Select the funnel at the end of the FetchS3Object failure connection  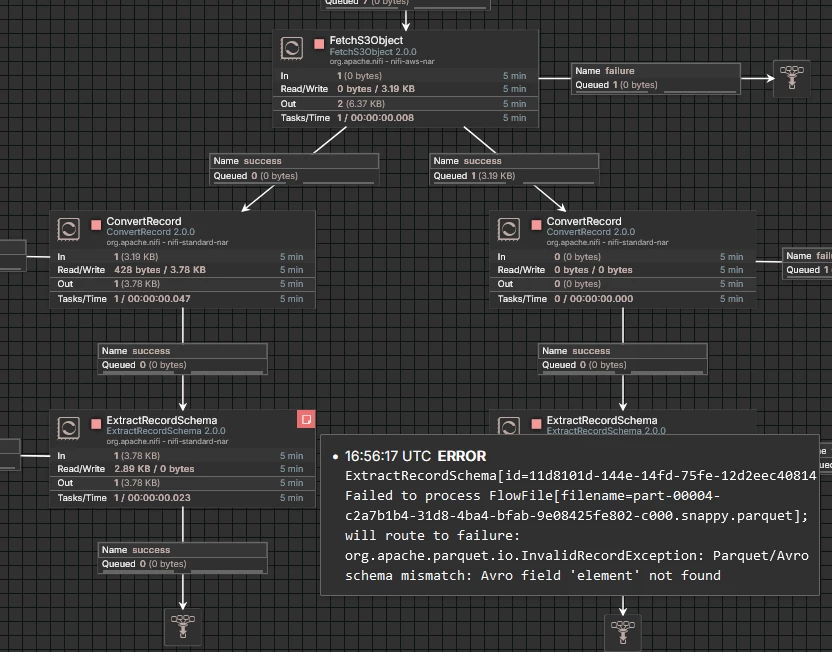[x=792, y=78]
